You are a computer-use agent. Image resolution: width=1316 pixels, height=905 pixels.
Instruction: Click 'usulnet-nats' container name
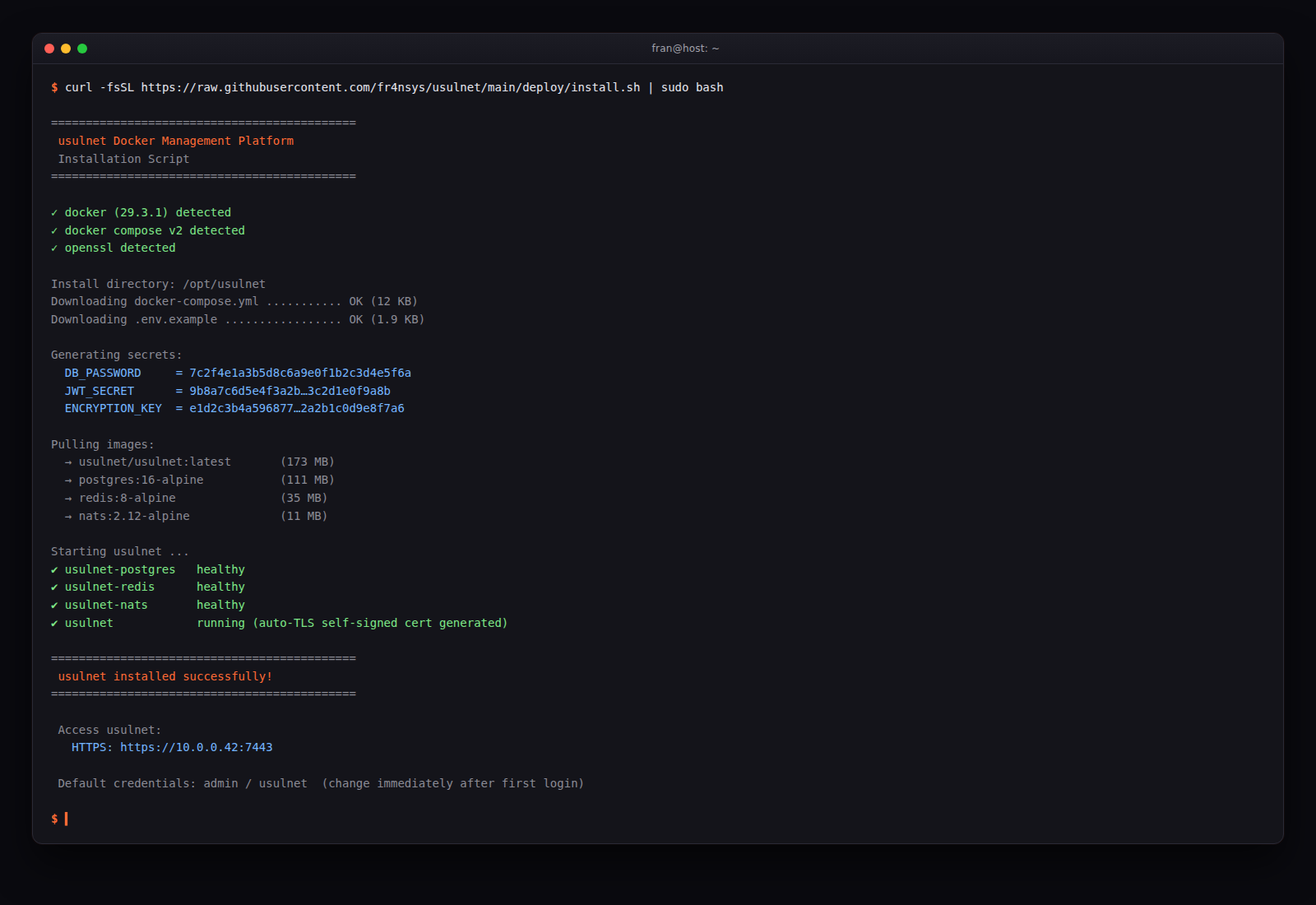[106, 605]
